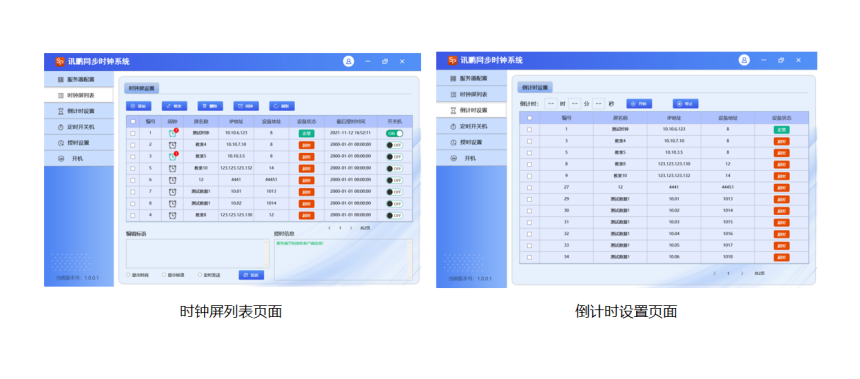Click the alarm clock icon in row 1 of the clock screen list window
This screenshot has height=379, width=860.
[173, 133]
